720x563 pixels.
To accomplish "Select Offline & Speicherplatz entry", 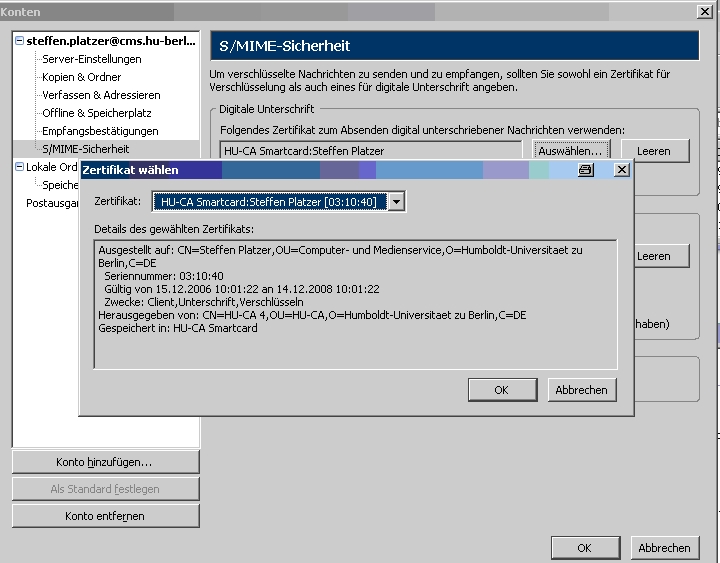I will (x=96, y=113).
